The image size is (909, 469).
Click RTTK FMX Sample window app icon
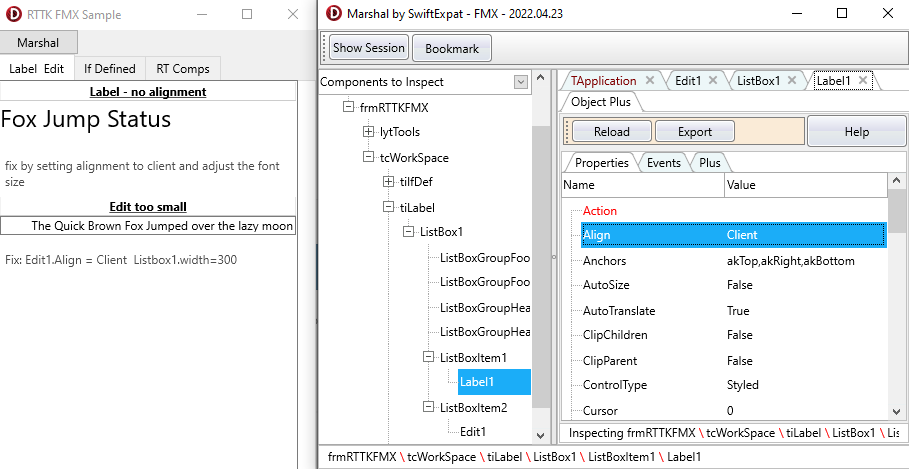point(14,14)
